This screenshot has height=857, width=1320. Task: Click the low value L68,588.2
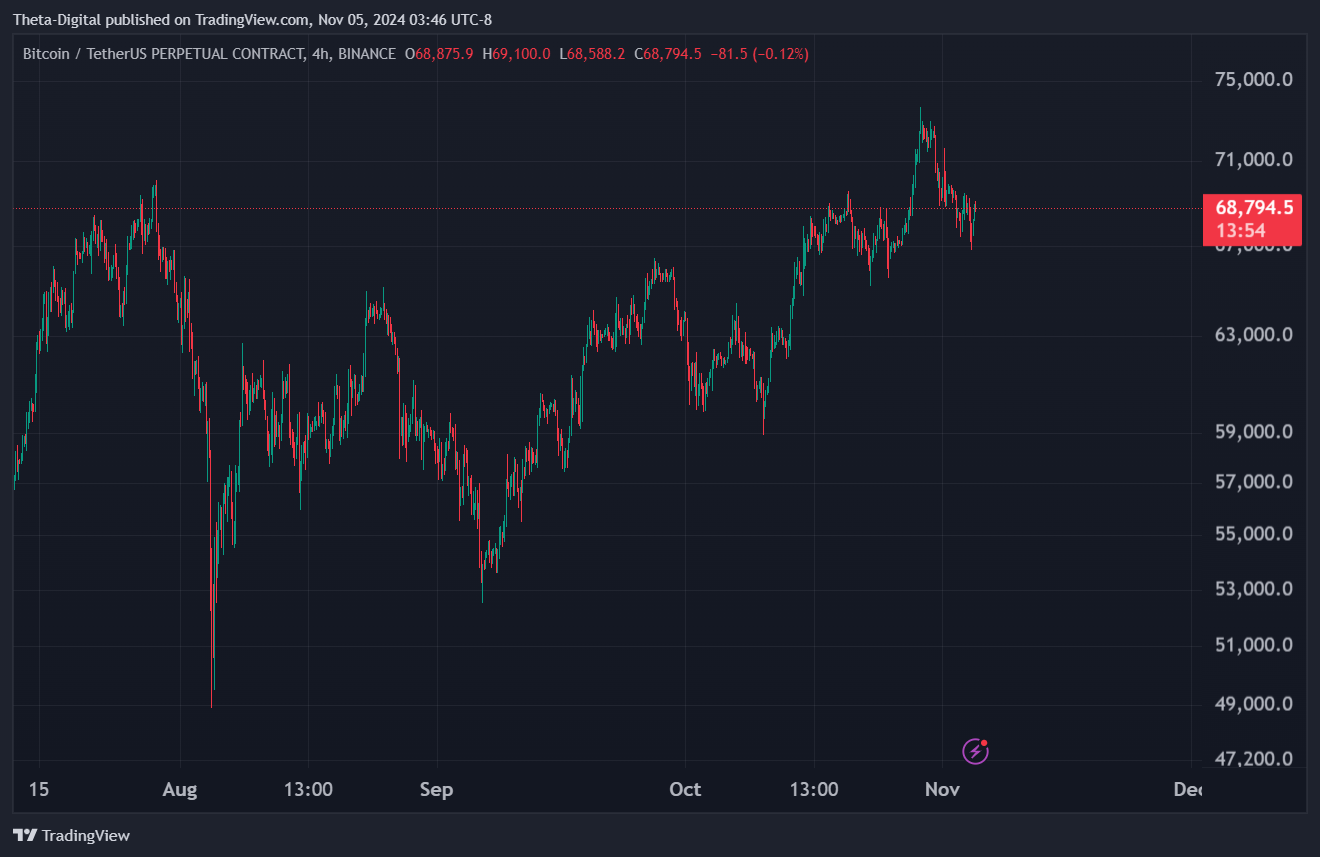tap(592, 54)
